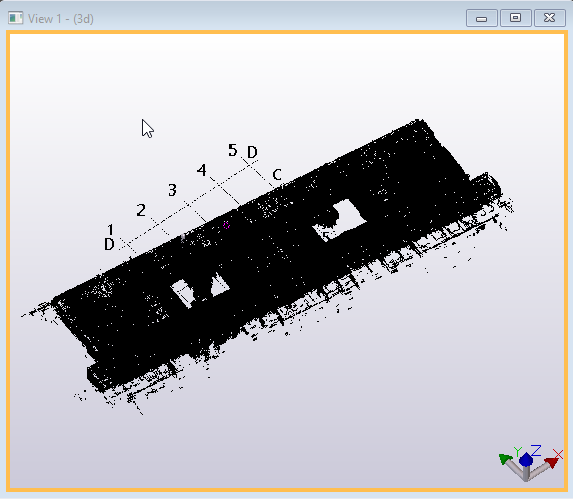Click grid label 5 near D

pos(233,150)
